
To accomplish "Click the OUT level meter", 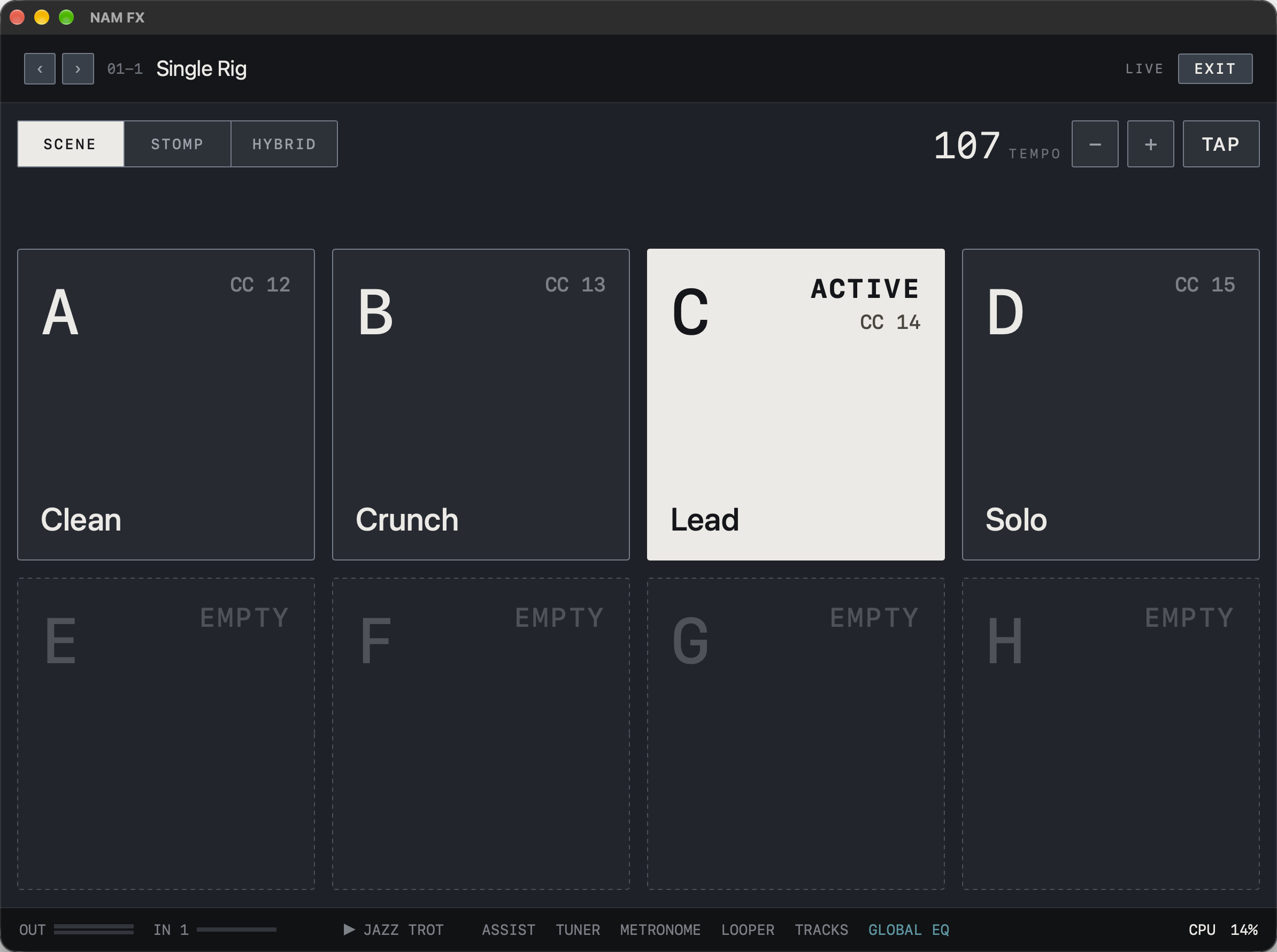I will [94, 930].
